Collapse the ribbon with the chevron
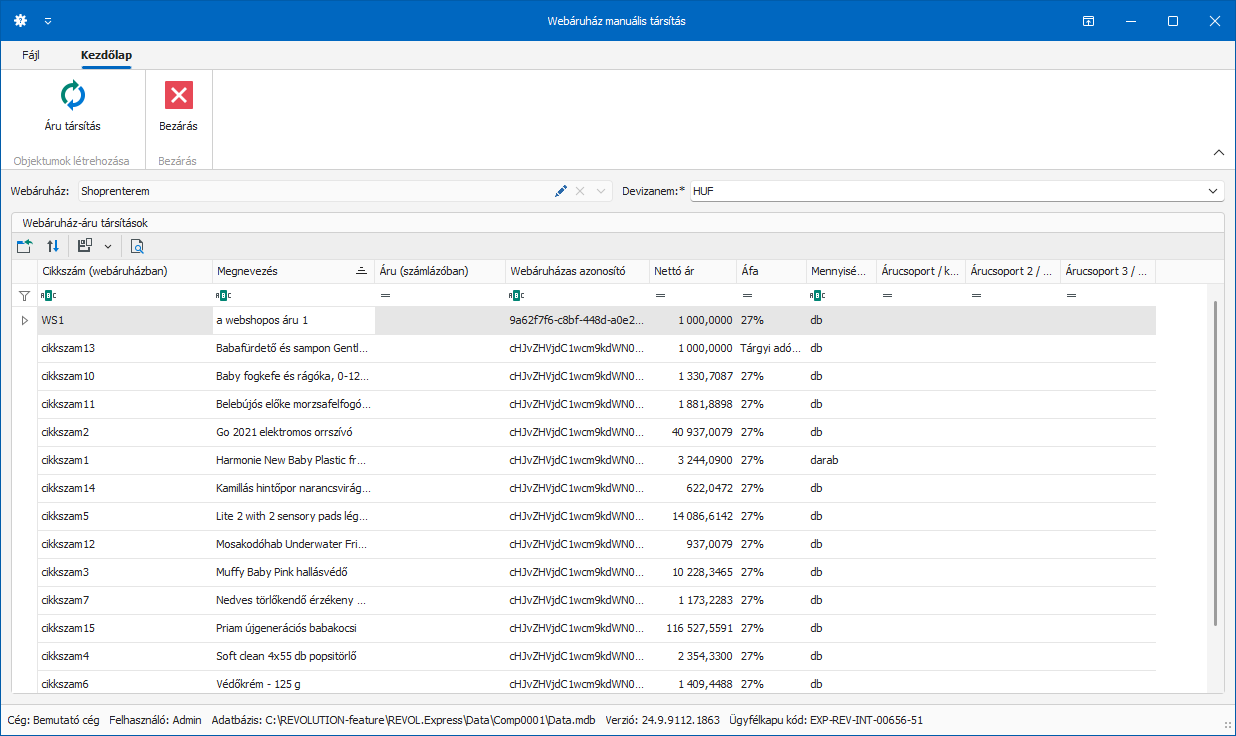The image size is (1236, 736). (1218, 153)
